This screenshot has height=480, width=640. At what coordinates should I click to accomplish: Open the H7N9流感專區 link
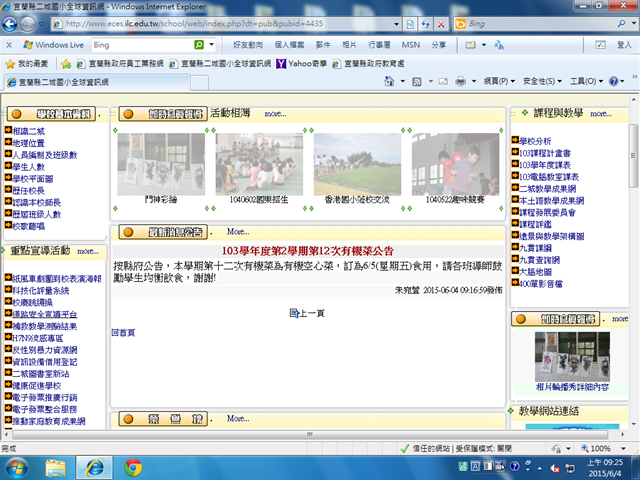click(38, 338)
